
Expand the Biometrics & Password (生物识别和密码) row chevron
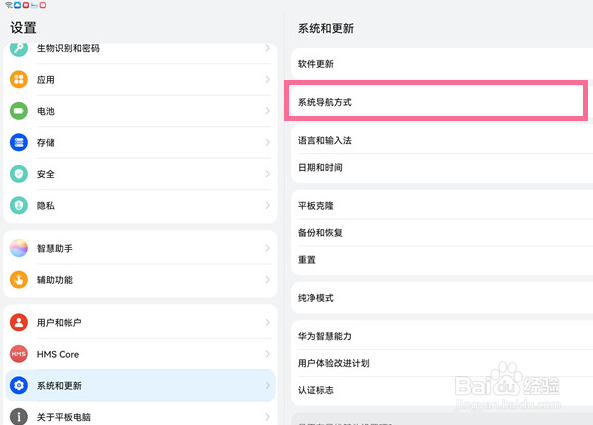coord(267,48)
